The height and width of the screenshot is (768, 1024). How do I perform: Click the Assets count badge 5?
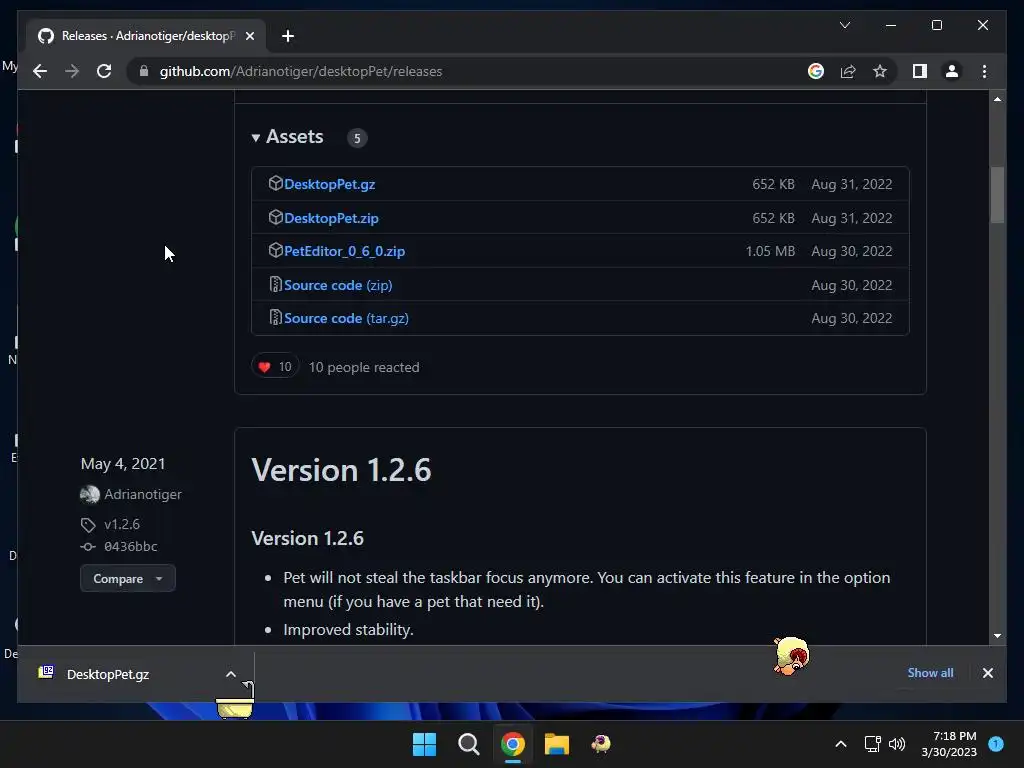coord(357,138)
